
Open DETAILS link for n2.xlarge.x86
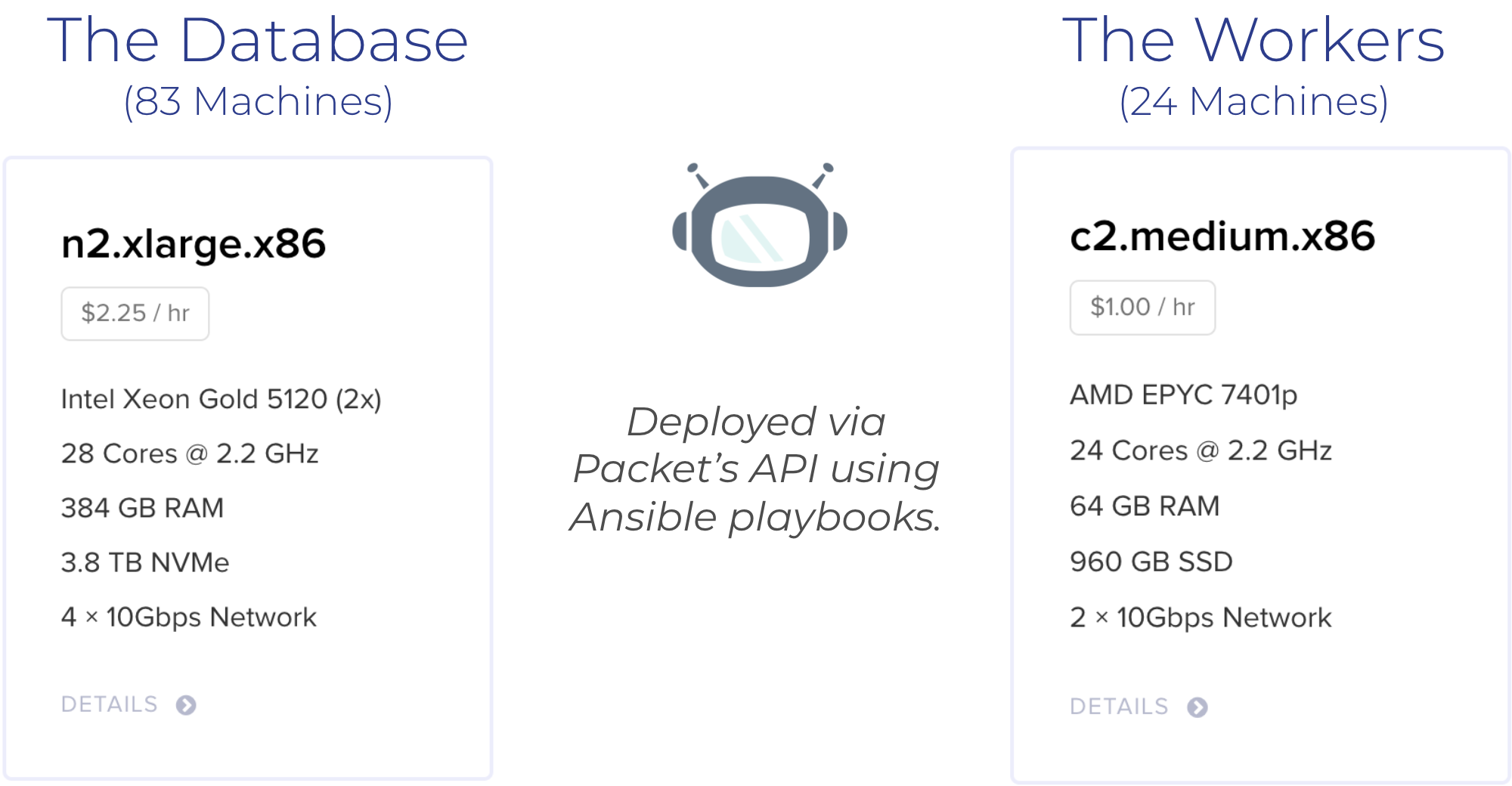click(x=110, y=704)
